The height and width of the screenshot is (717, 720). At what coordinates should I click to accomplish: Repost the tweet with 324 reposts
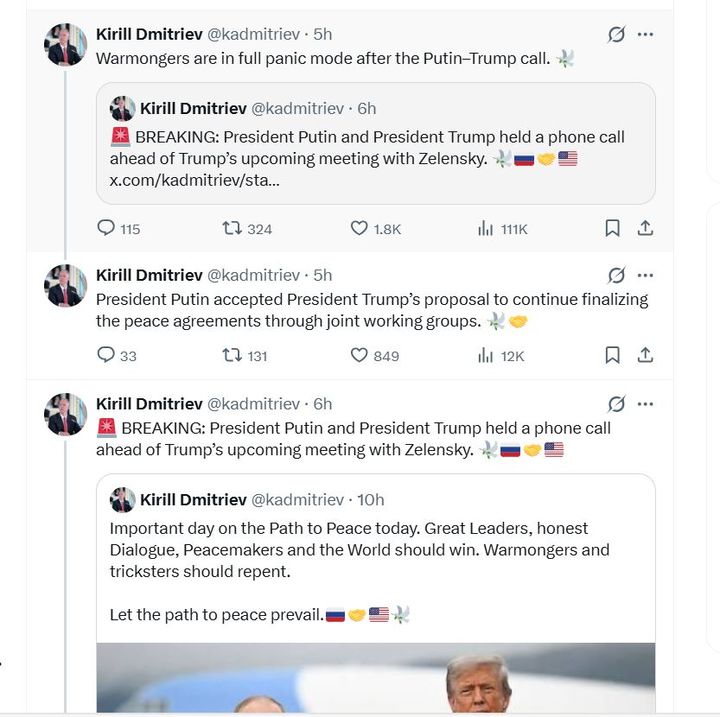232,229
